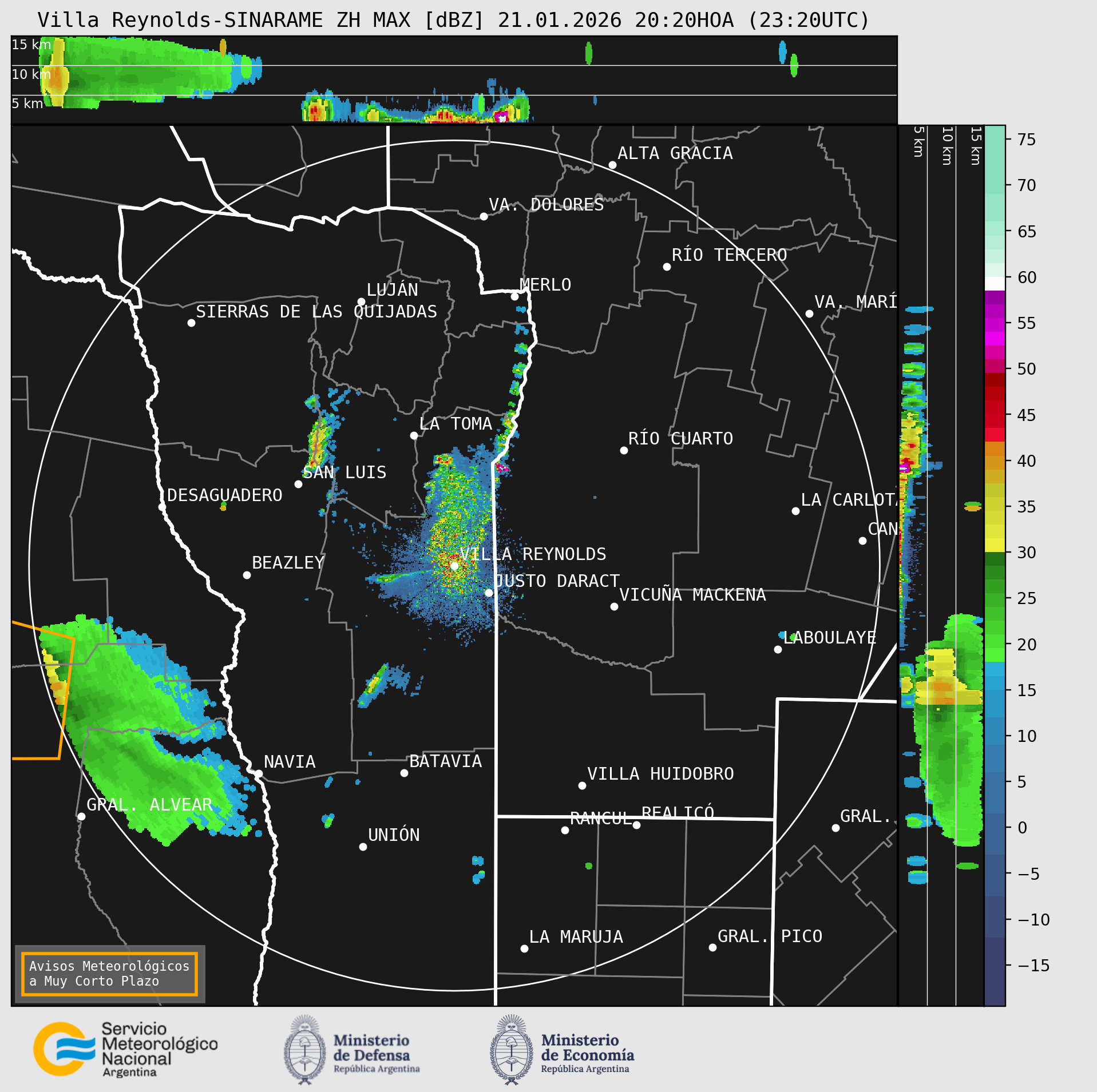
Task: Click the "LABOULAYE" map label
Action: (830, 637)
